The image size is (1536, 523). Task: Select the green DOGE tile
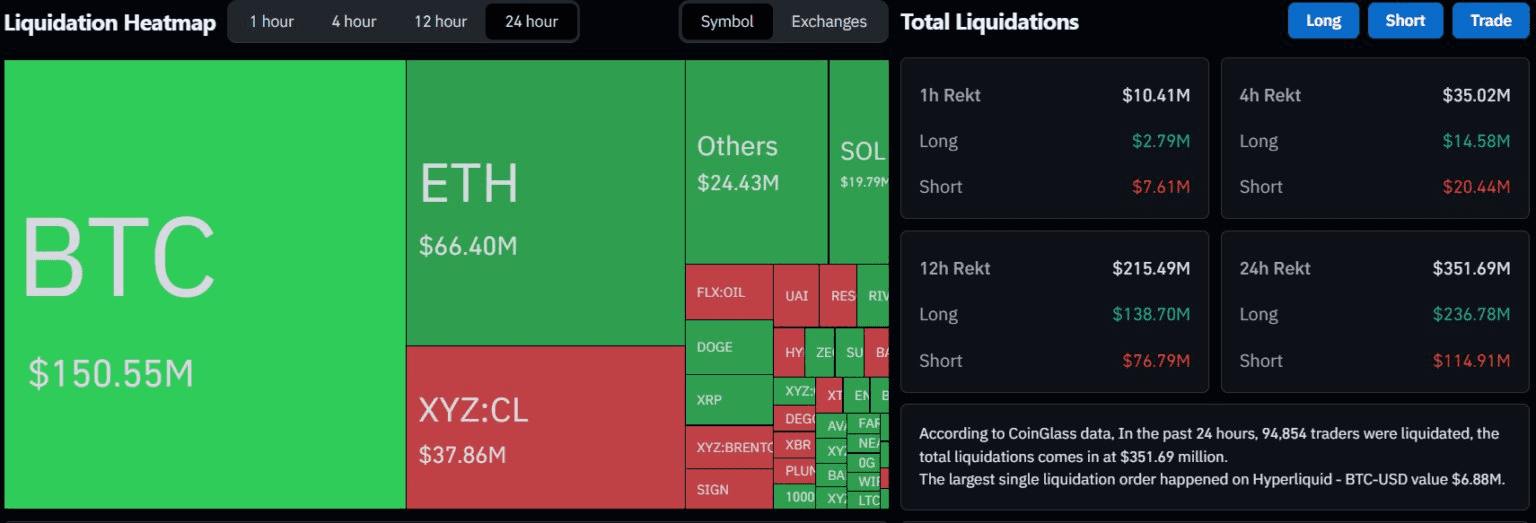[x=729, y=347]
